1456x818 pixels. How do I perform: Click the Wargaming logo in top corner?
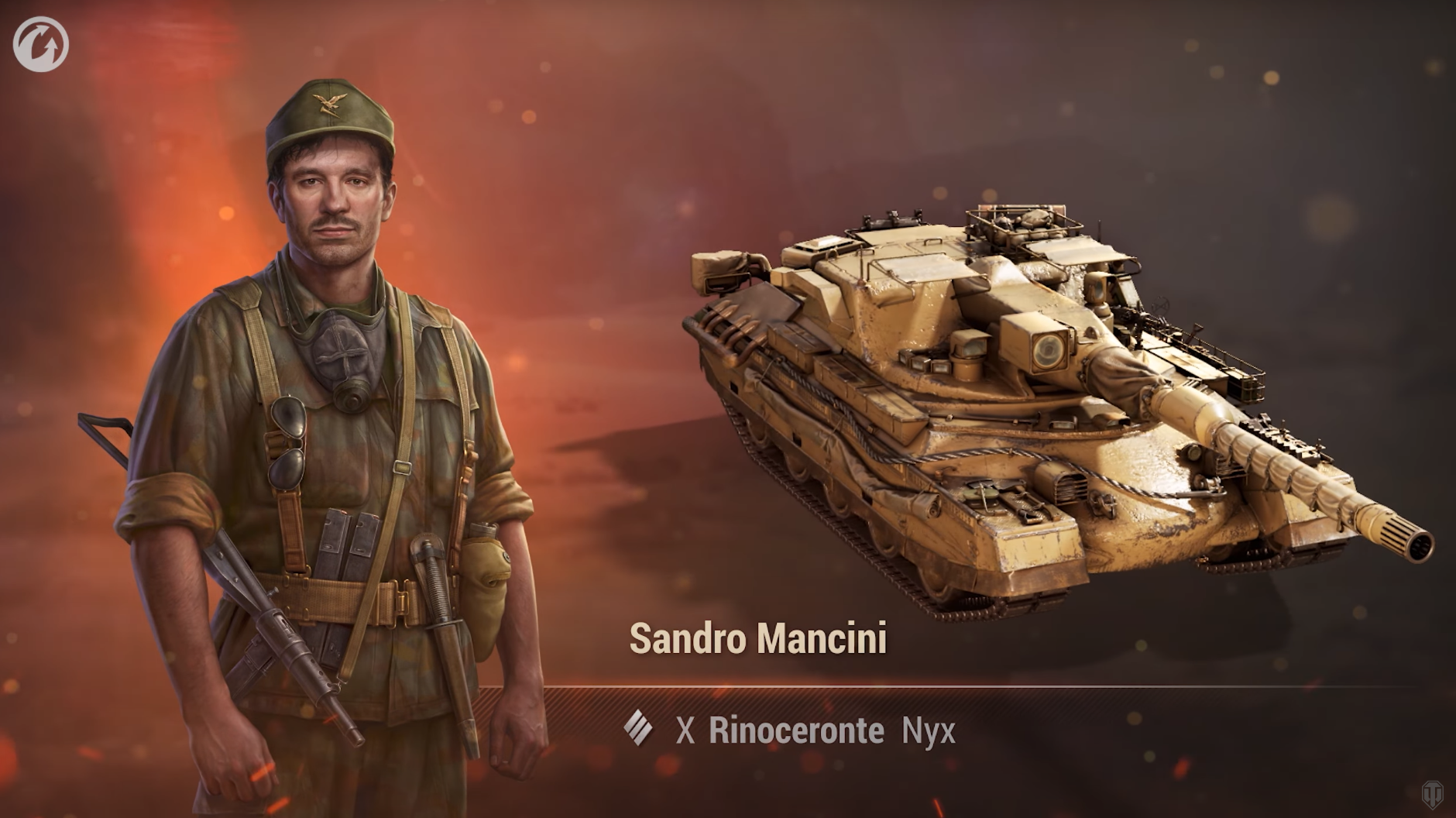coord(40,43)
